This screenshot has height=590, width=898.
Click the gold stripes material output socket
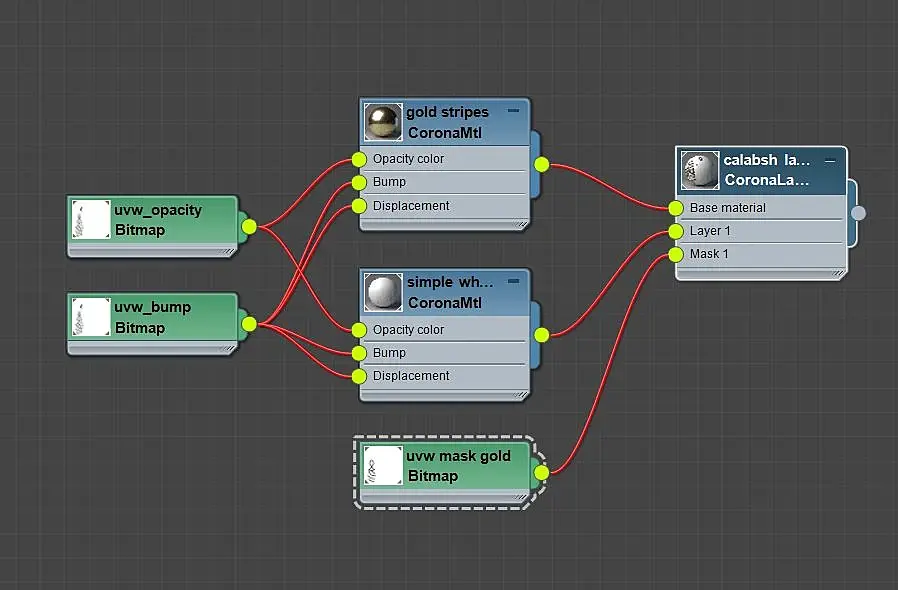(541, 165)
